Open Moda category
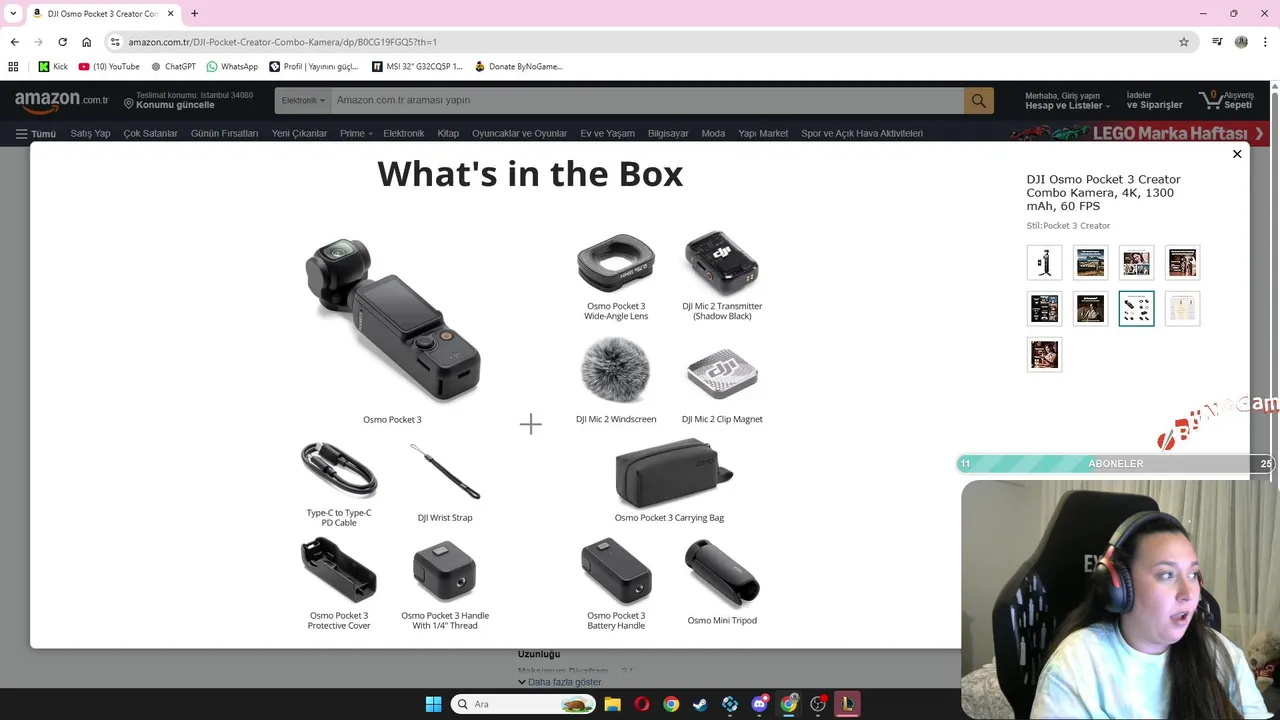The height and width of the screenshot is (720, 1280). coord(713,133)
